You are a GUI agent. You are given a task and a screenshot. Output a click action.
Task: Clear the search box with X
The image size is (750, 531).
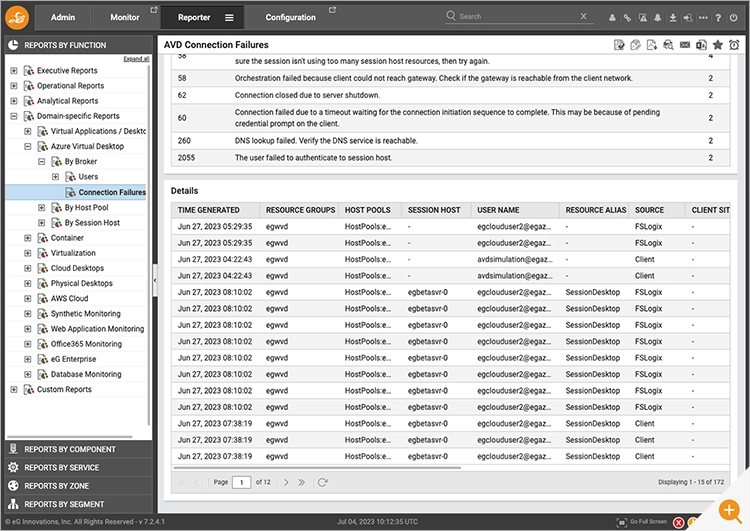coord(584,16)
